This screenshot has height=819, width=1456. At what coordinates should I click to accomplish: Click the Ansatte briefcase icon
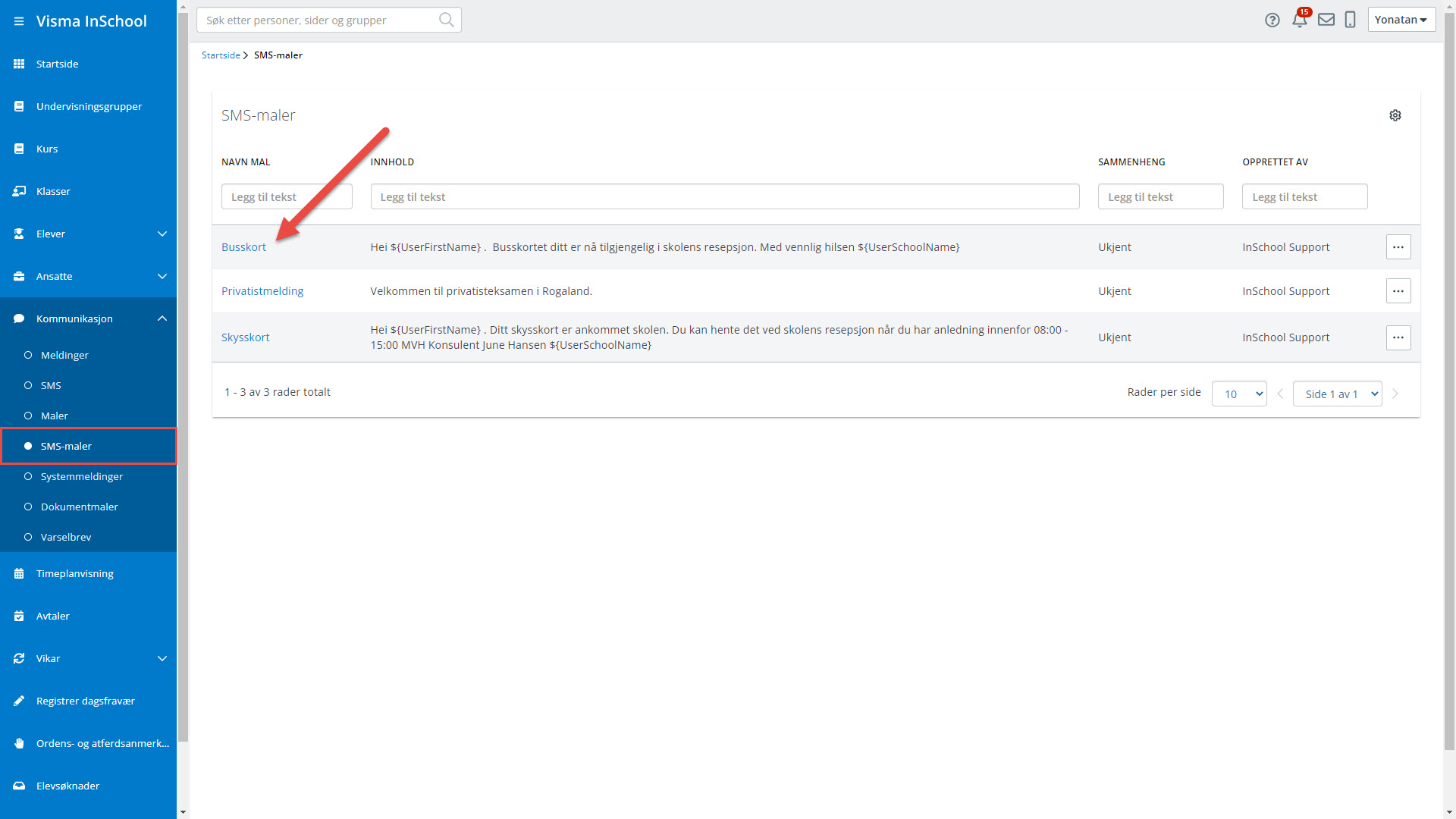[x=19, y=276]
